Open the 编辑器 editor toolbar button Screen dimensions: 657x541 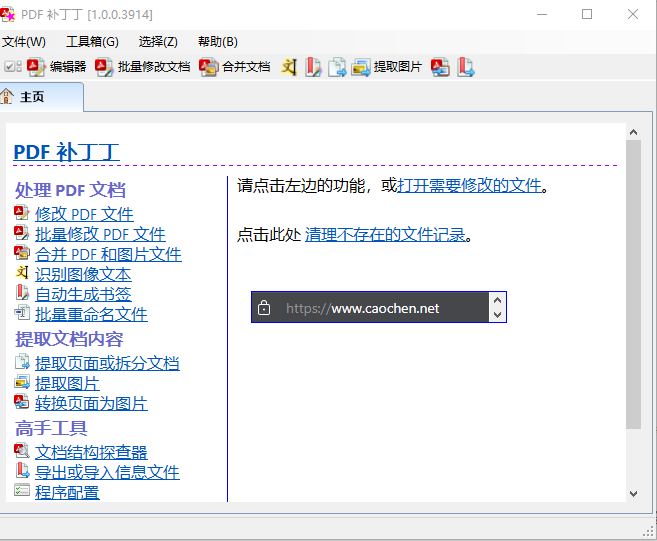click(x=57, y=67)
